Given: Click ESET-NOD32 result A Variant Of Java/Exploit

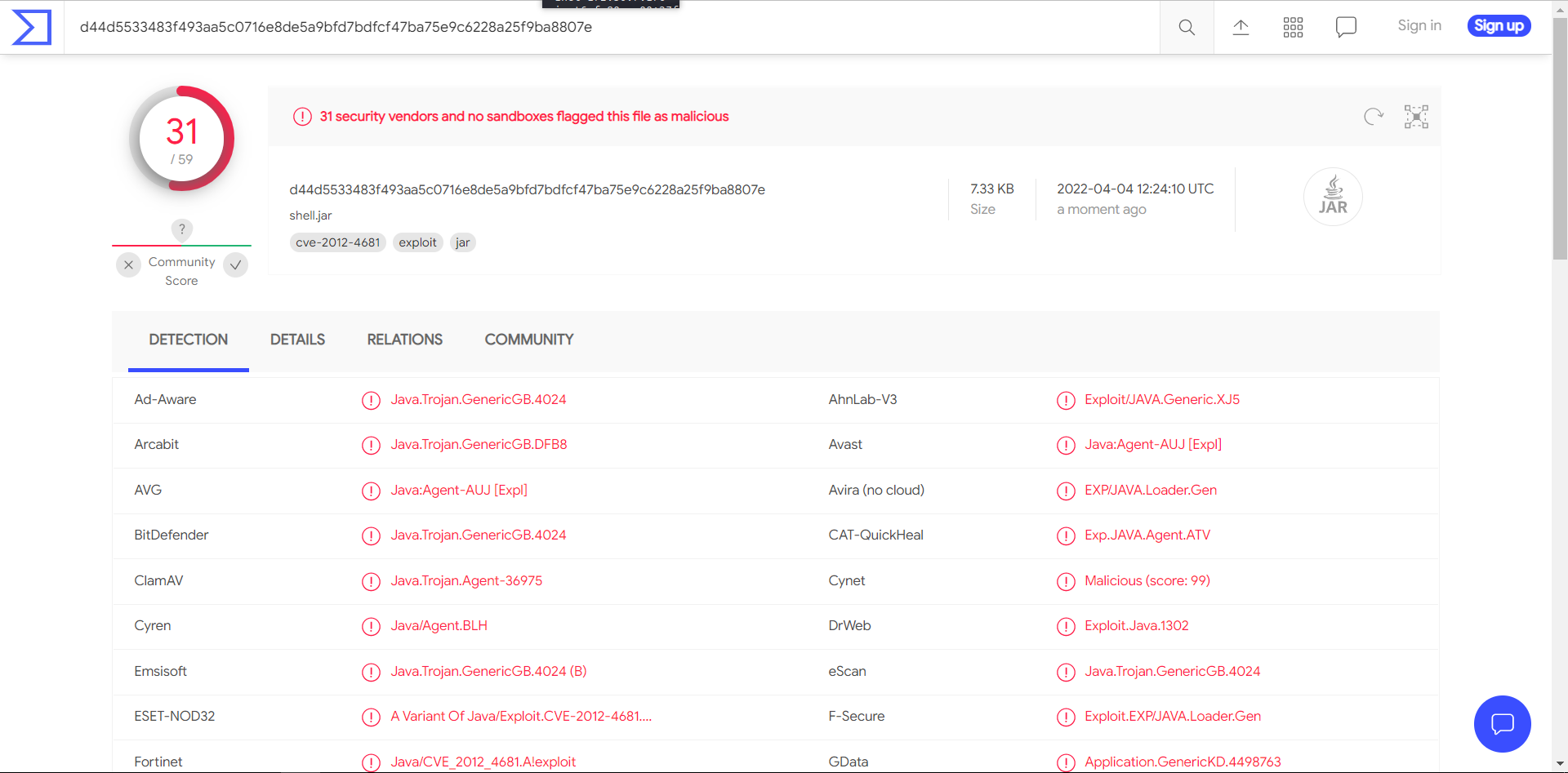Looking at the screenshot, I should (x=521, y=716).
